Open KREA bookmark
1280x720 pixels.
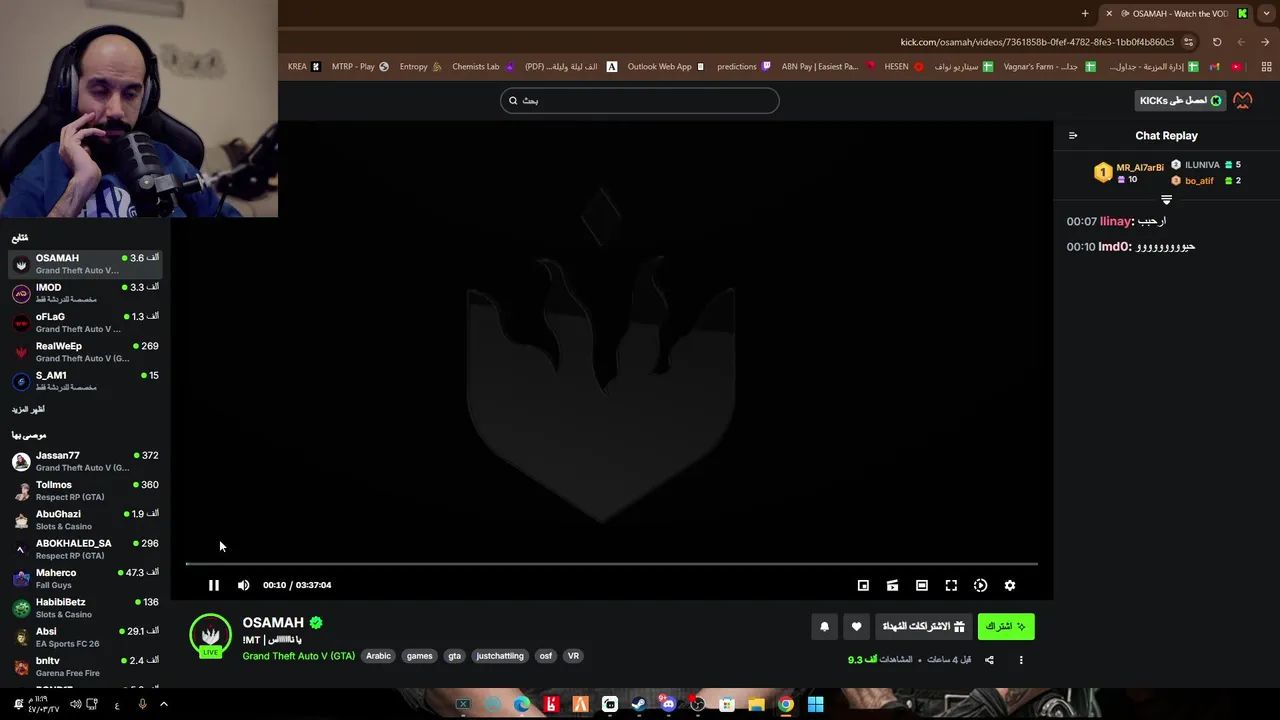pyautogui.click(x=304, y=67)
